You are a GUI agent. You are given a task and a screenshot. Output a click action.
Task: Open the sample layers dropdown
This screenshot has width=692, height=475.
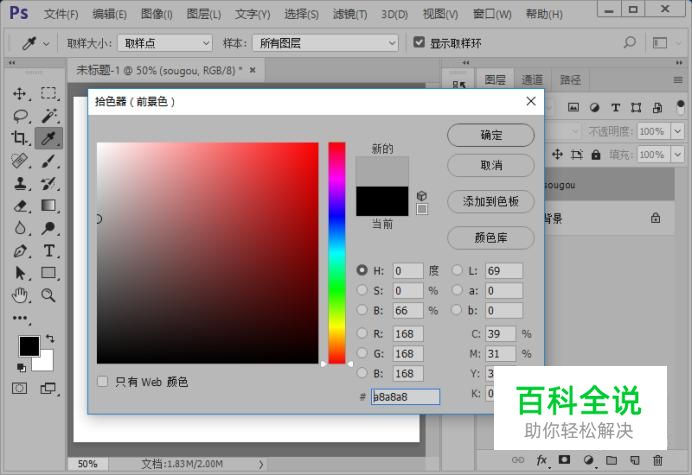[326, 43]
